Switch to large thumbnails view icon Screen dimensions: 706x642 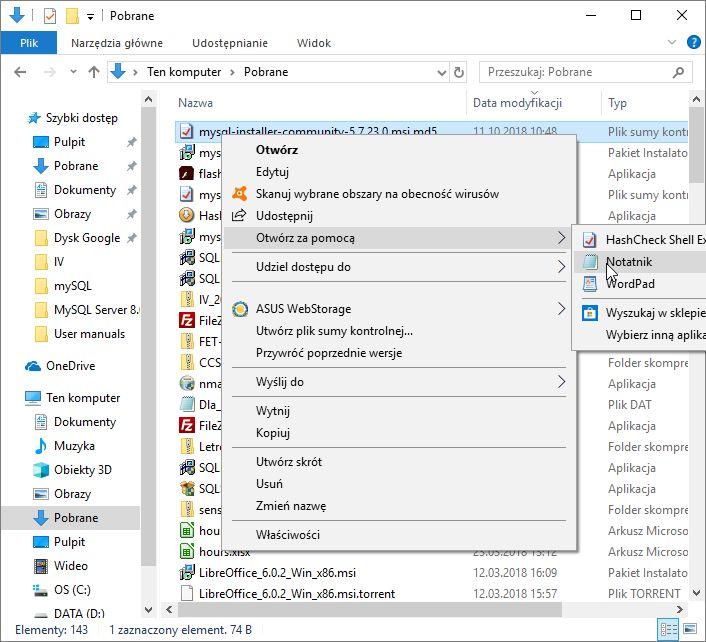[x=690, y=629]
